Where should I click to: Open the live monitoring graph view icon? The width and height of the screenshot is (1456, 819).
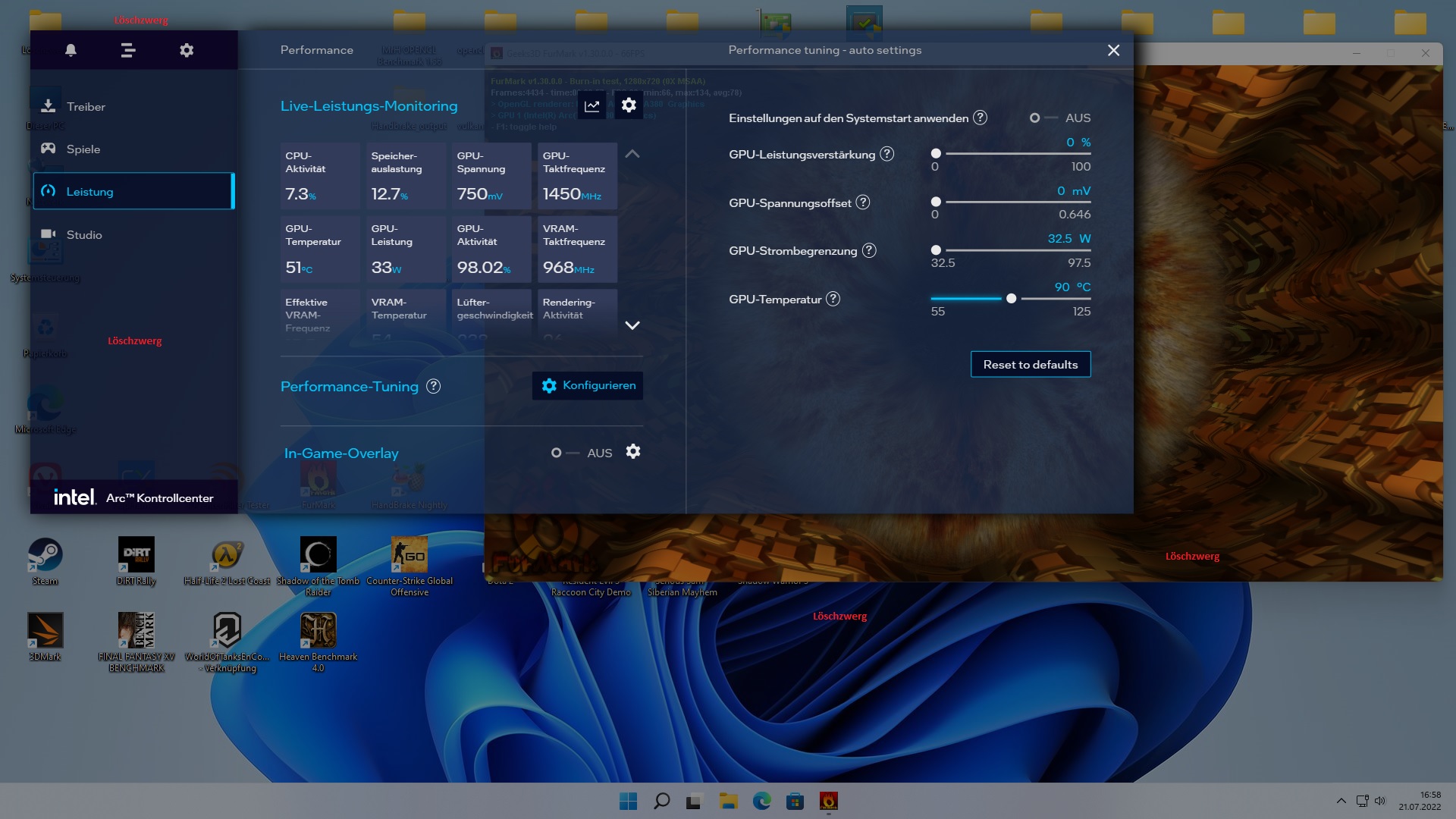[x=592, y=106]
